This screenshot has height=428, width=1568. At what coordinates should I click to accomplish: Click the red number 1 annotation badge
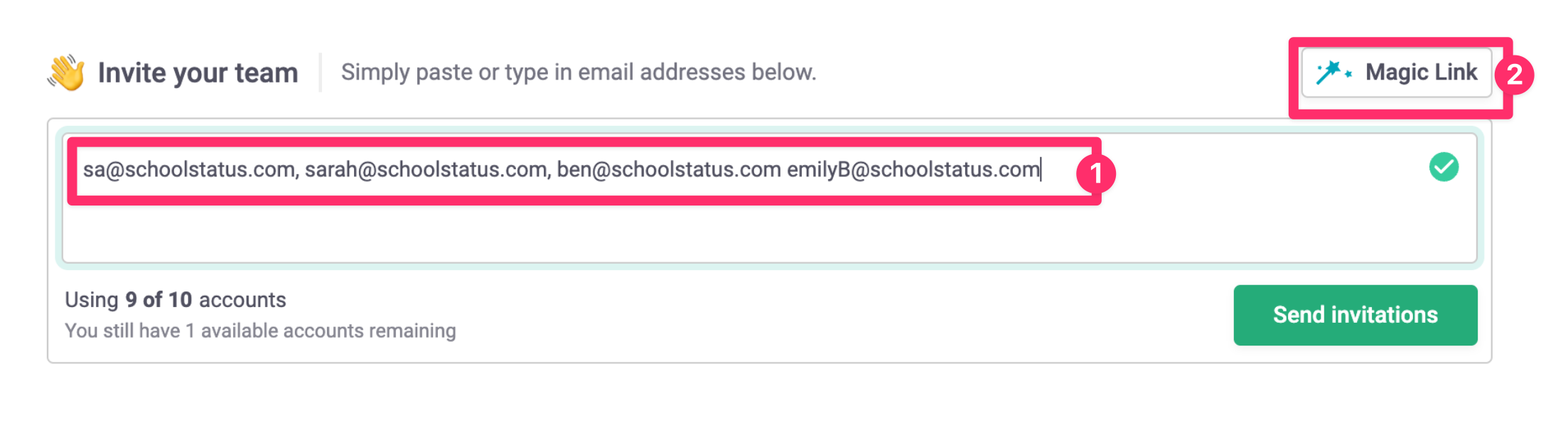tap(1095, 173)
